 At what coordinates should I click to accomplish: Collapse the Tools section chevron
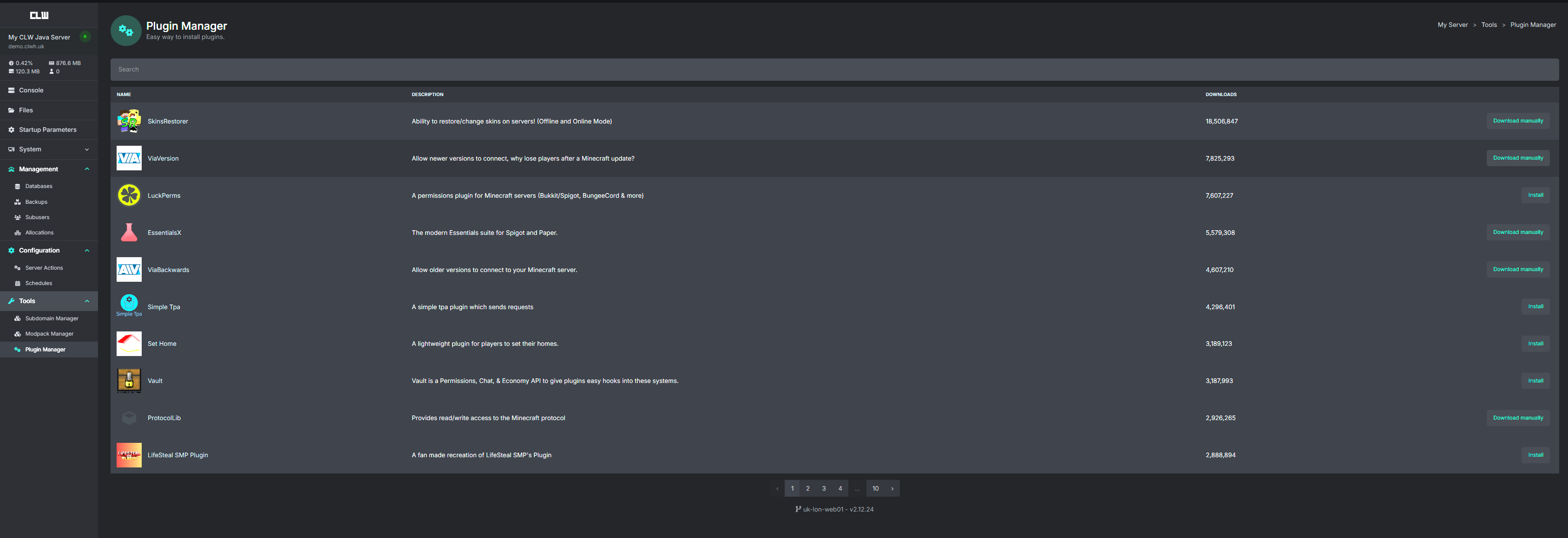pyautogui.click(x=87, y=301)
